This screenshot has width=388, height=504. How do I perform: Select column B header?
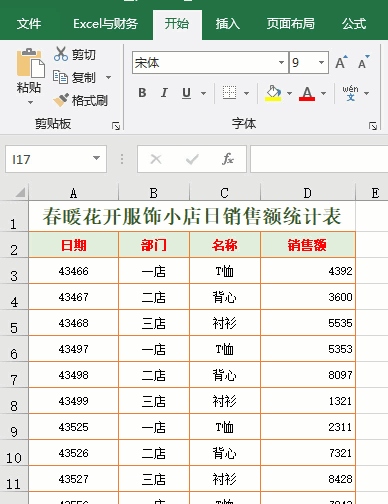pos(154,193)
